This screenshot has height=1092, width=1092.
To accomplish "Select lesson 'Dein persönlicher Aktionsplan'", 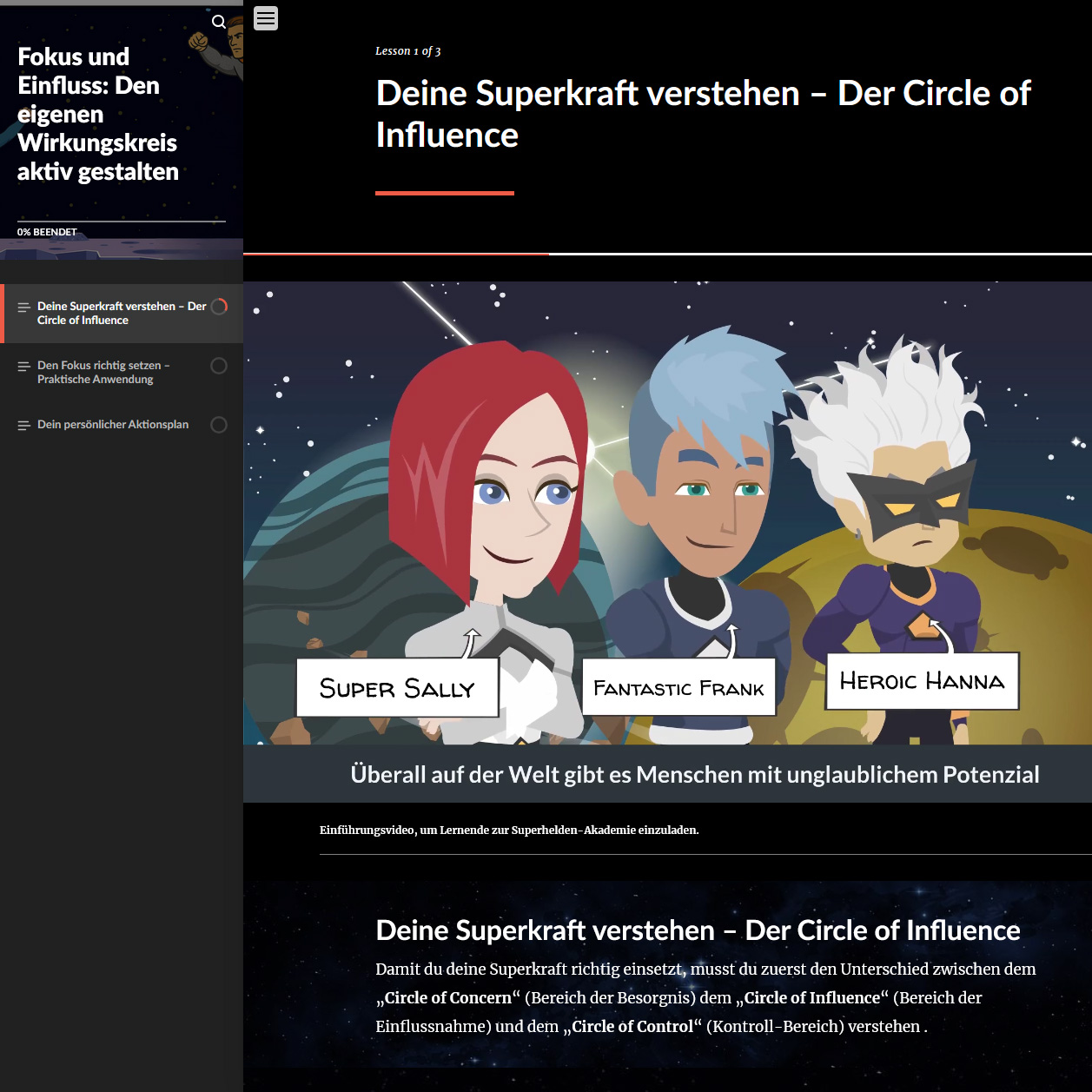I will [113, 425].
